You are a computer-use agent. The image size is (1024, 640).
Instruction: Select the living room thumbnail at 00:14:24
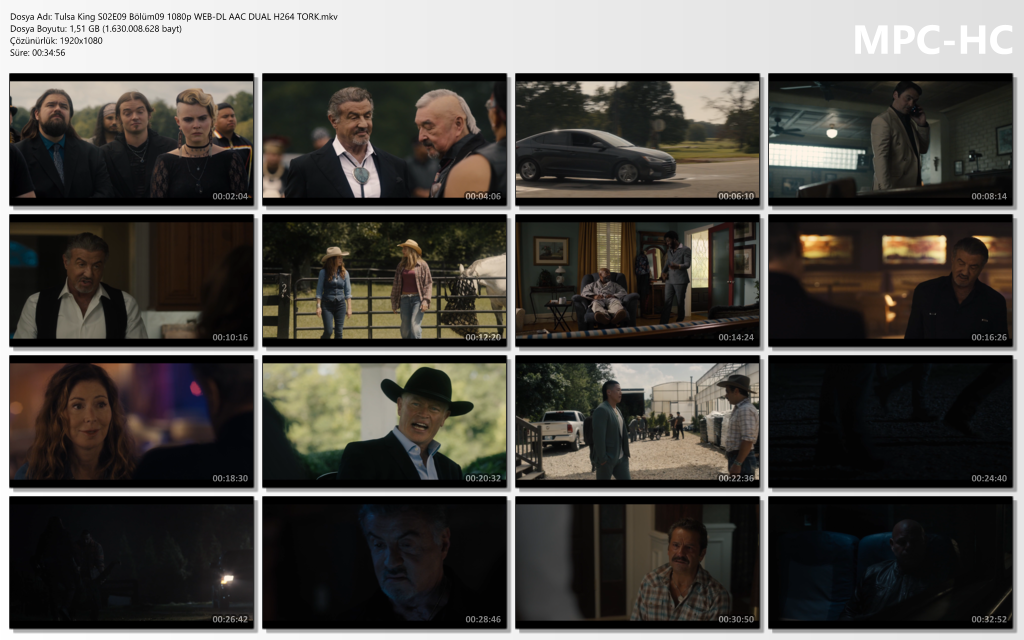point(637,280)
